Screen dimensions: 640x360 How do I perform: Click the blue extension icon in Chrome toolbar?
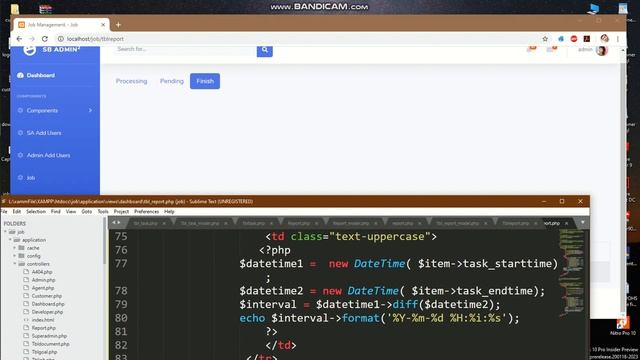pyautogui.click(x=561, y=39)
